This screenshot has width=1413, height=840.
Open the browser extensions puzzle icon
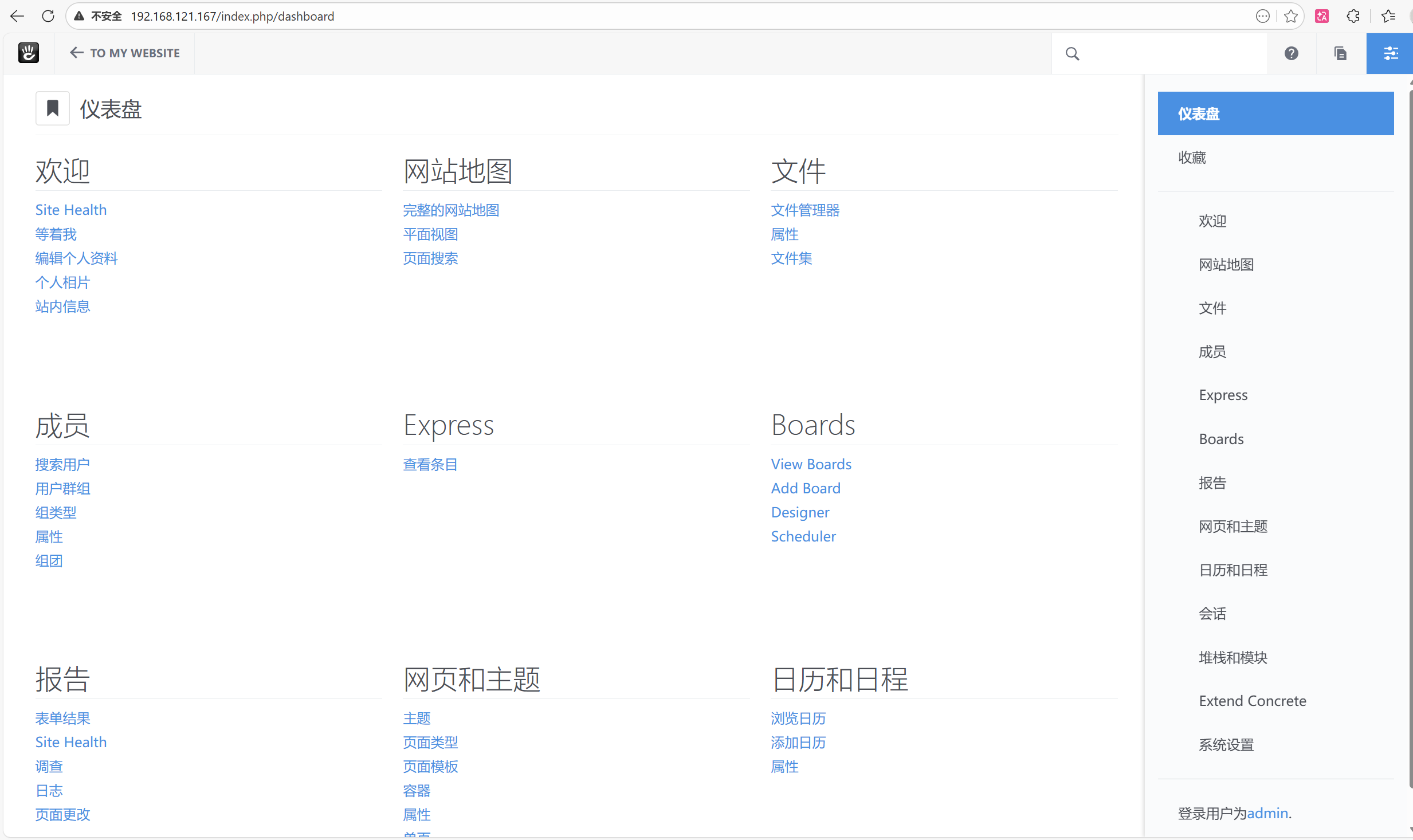pyautogui.click(x=1353, y=16)
